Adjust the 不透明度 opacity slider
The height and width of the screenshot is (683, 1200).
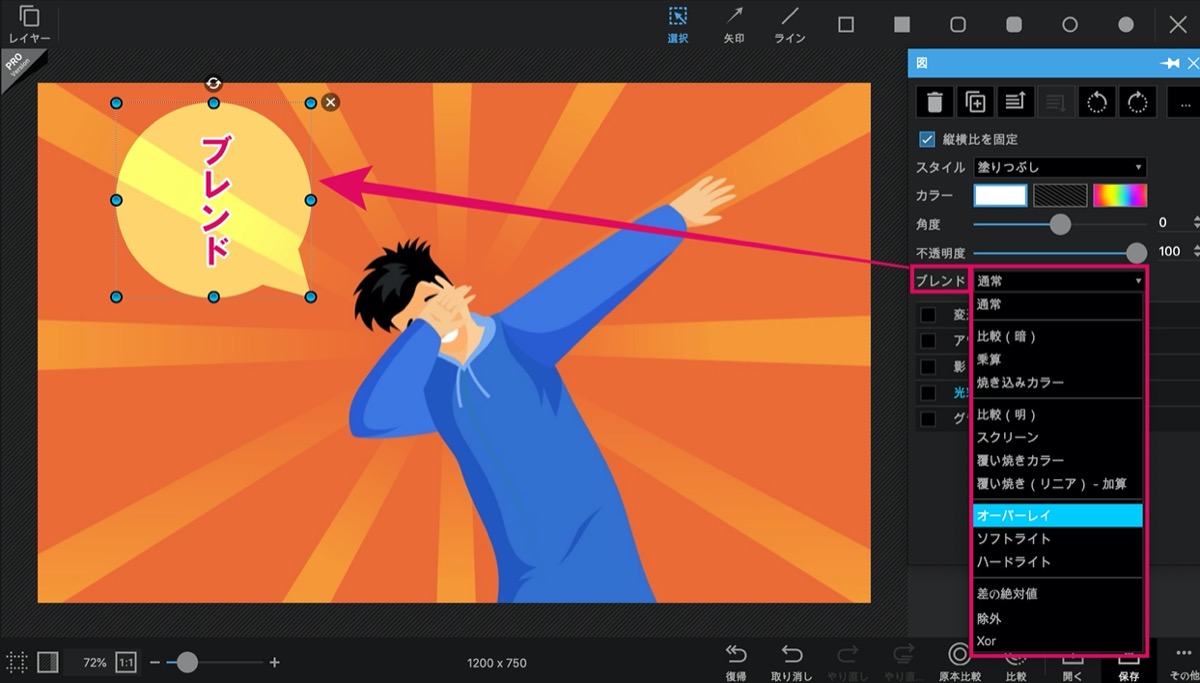(x=1060, y=252)
